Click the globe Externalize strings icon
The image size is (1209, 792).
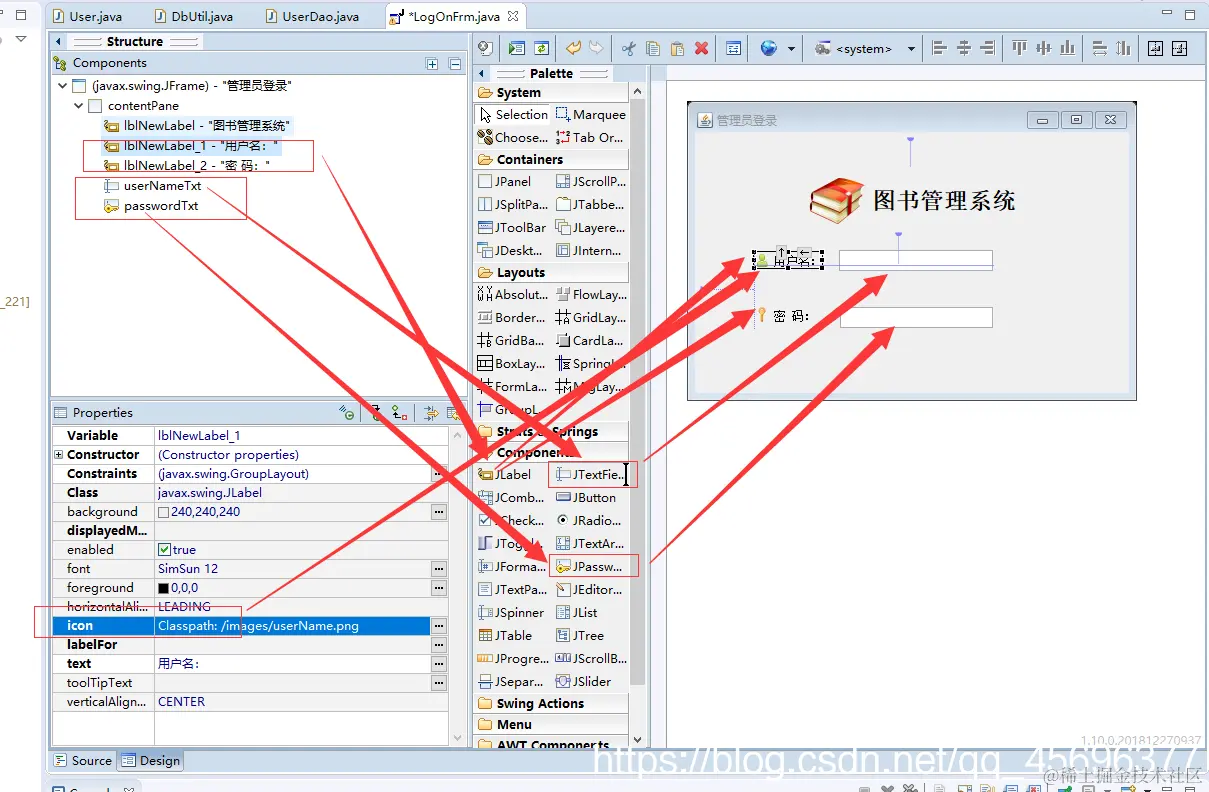(x=769, y=48)
